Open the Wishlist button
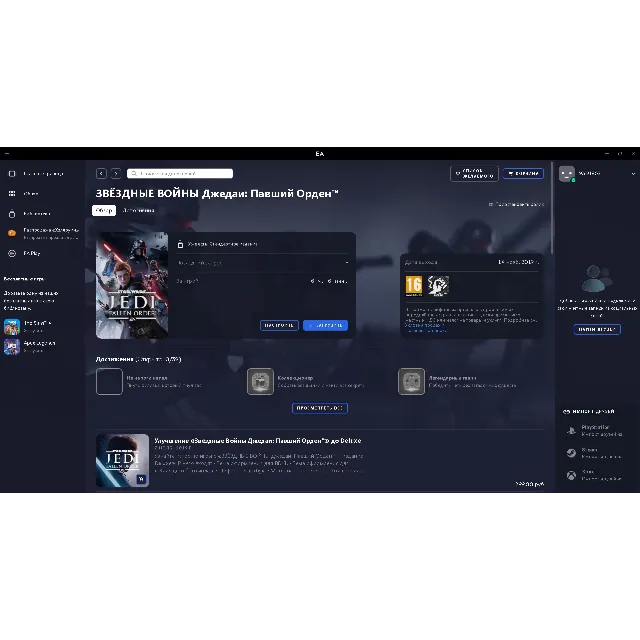Screen dimensions: 640x640 474,173
